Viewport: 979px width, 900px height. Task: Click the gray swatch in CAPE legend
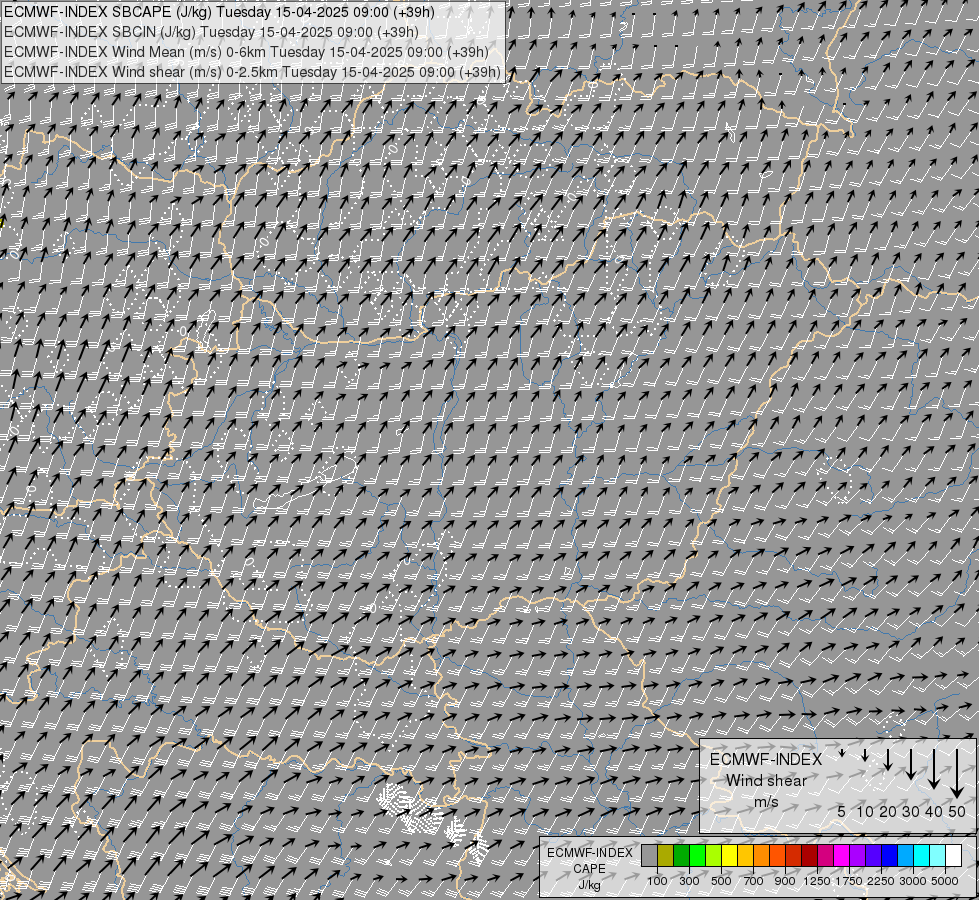[x=649, y=856]
